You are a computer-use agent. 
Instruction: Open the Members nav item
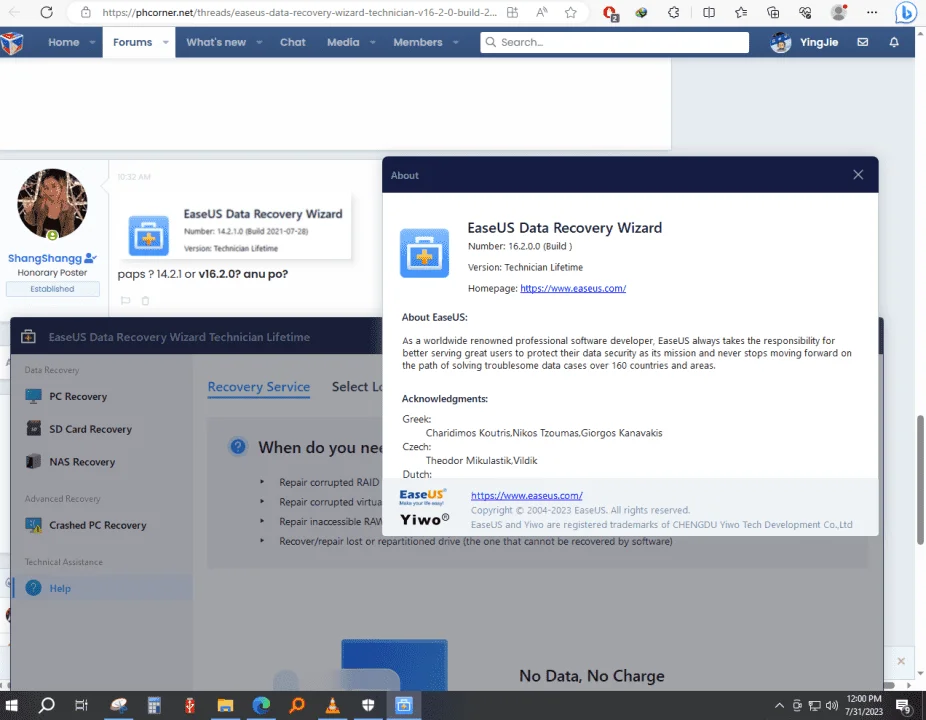[418, 43]
